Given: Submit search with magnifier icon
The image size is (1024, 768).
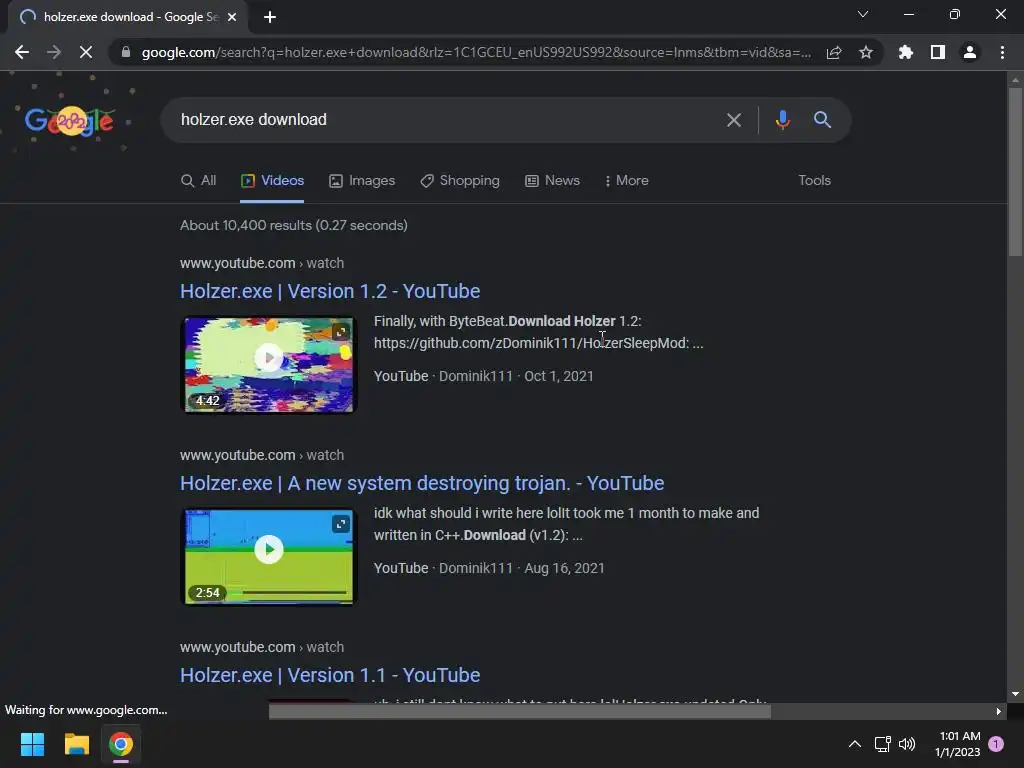Looking at the screenshot, I should coord(822,120).
